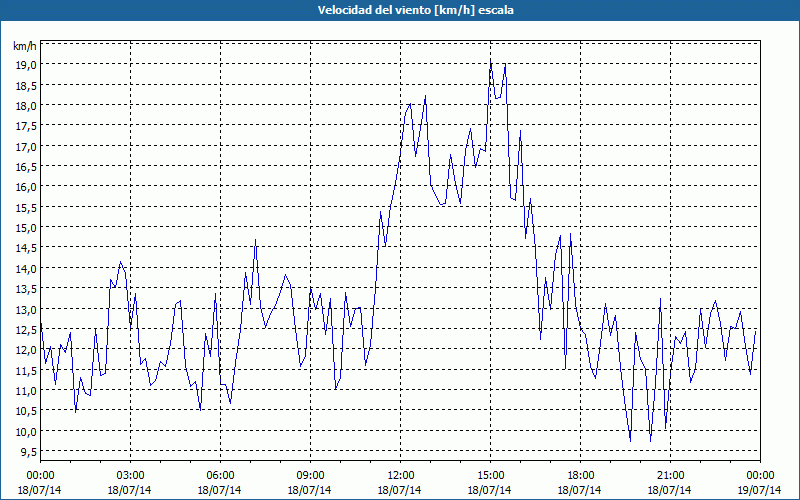Screen dimensions: 800x500
Task: Click the '17,5' y-axis value
Action: [x=25, y=126]
